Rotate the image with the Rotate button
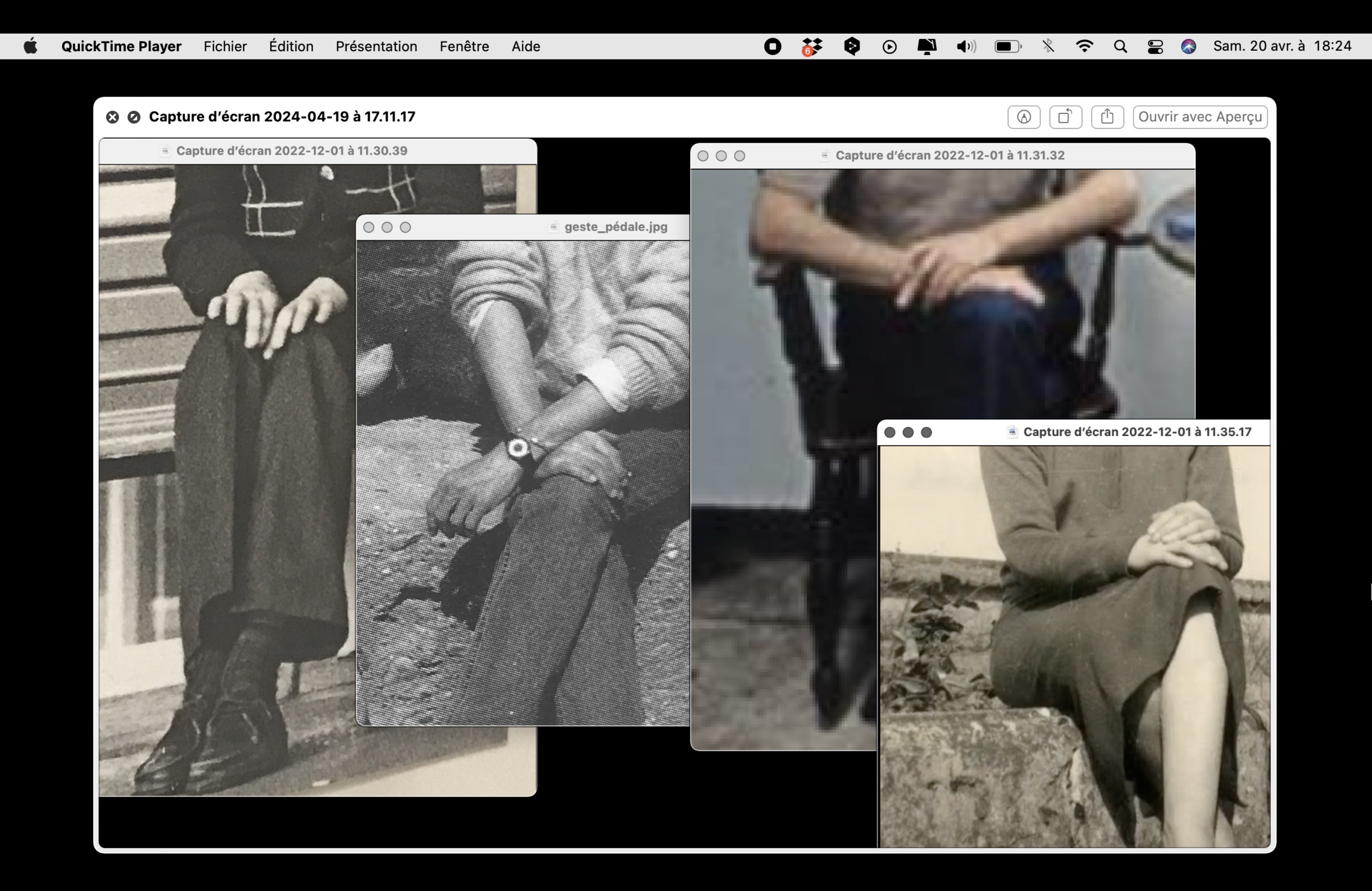 1065,117
